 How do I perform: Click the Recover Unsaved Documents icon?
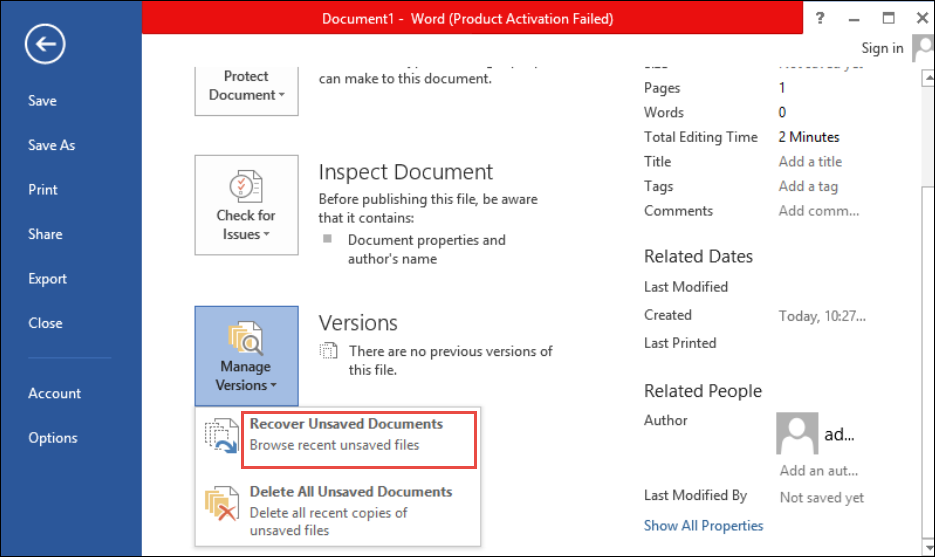tap(221, 435)
